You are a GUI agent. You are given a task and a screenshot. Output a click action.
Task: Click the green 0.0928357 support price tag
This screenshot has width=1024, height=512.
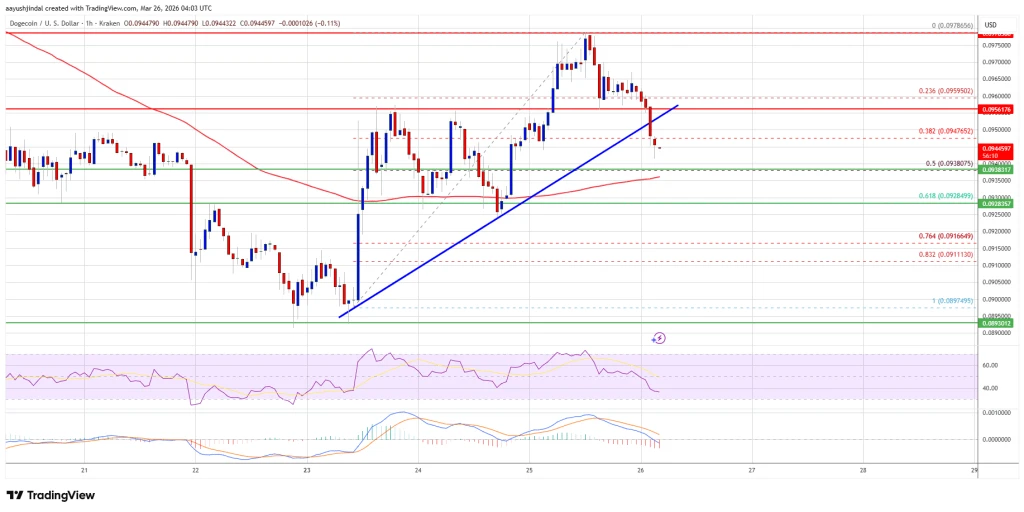click(x=996, y=204)
